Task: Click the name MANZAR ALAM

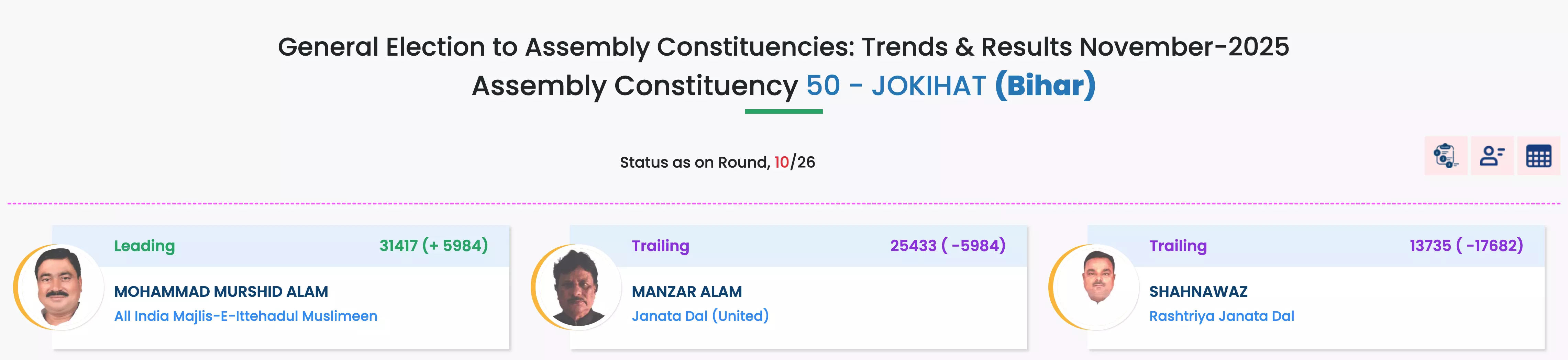Action: [x=687, y=291]
